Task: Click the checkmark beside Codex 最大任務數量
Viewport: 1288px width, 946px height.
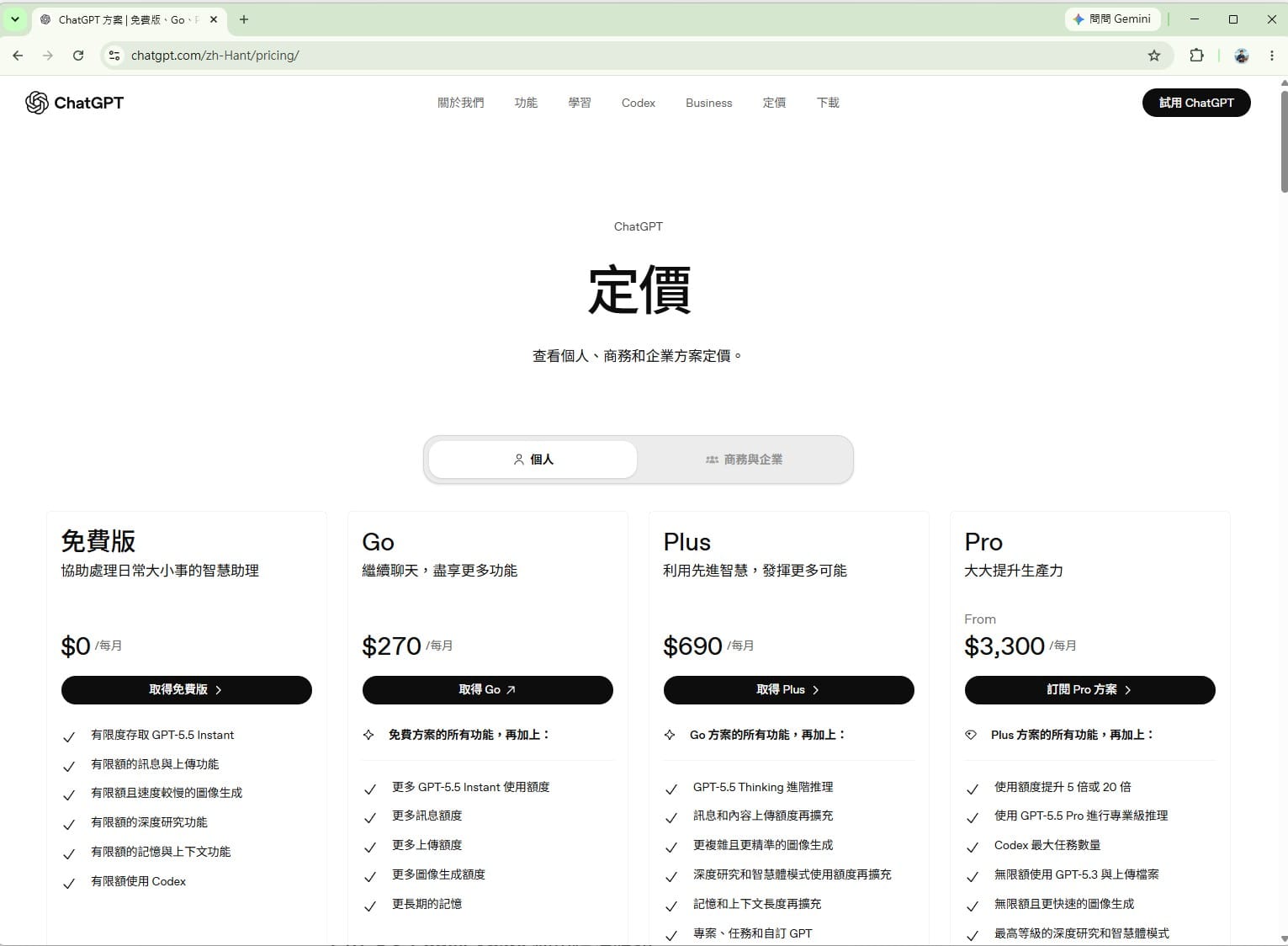Action: tap(973, 847)
